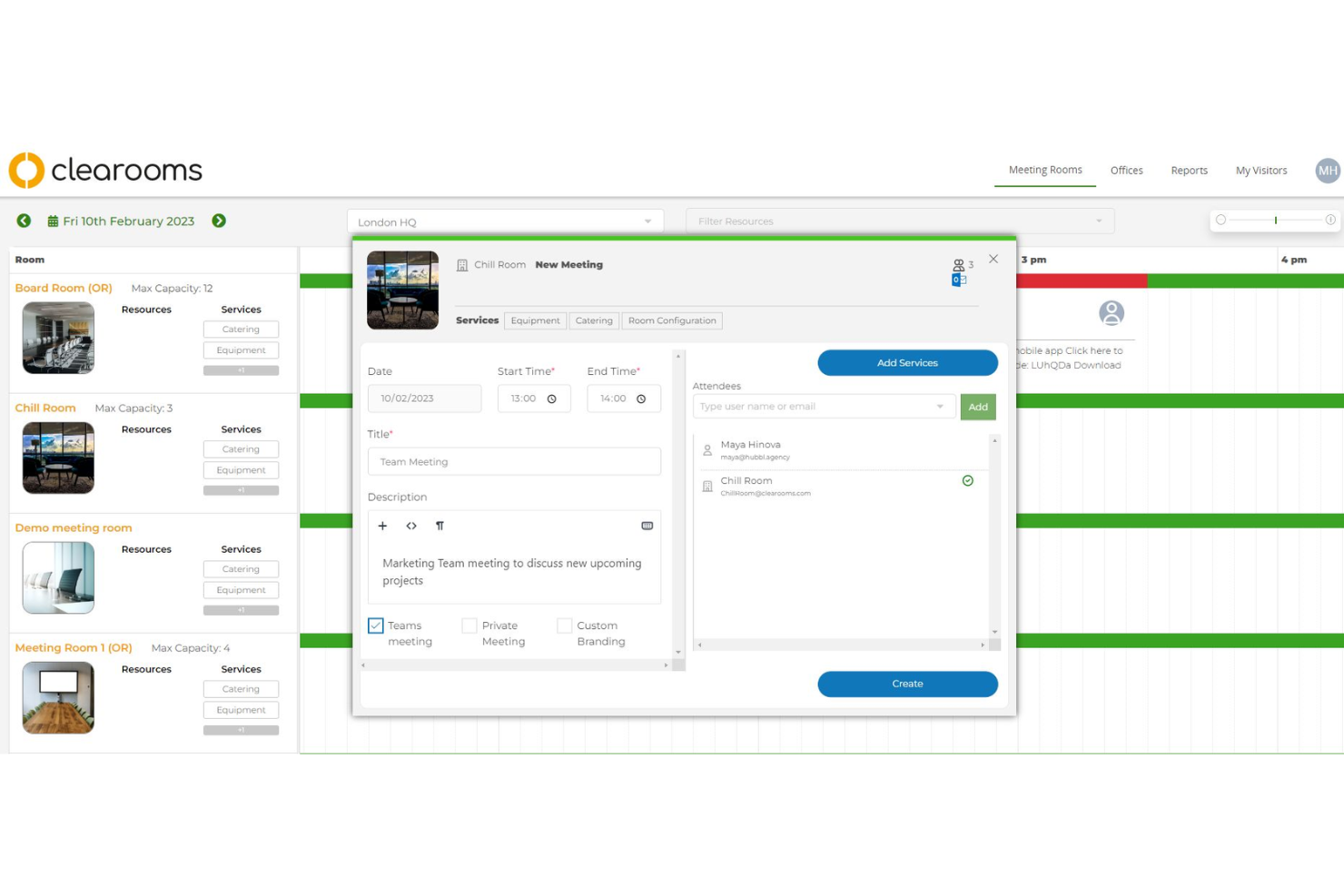
Task: Open the keyboard icon in description toolbar
Action: click(647, 525)
